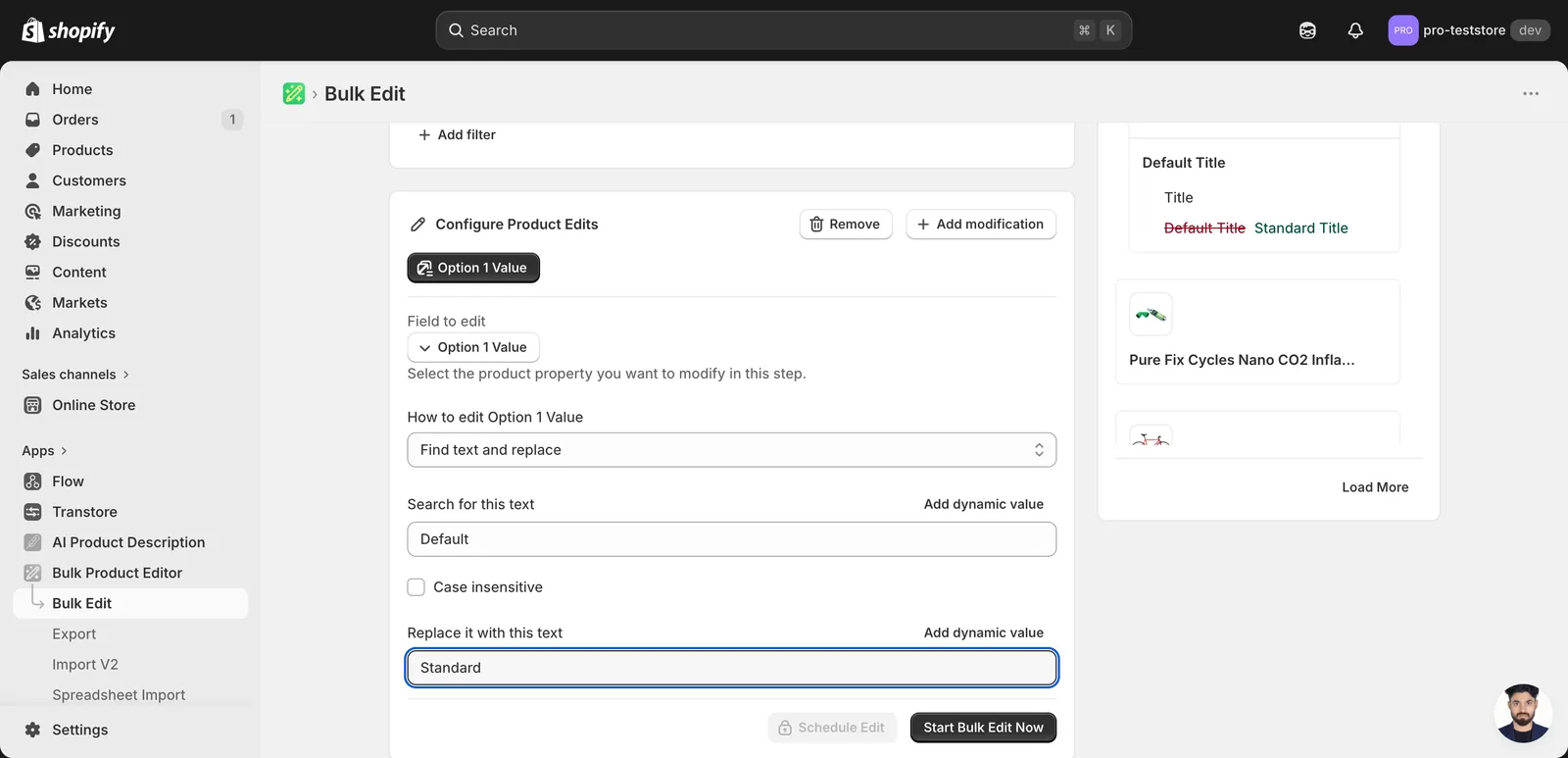Click the Search for this text field
The height and width of the screenshot is (758, 1568).
click(x=732, y=539)
